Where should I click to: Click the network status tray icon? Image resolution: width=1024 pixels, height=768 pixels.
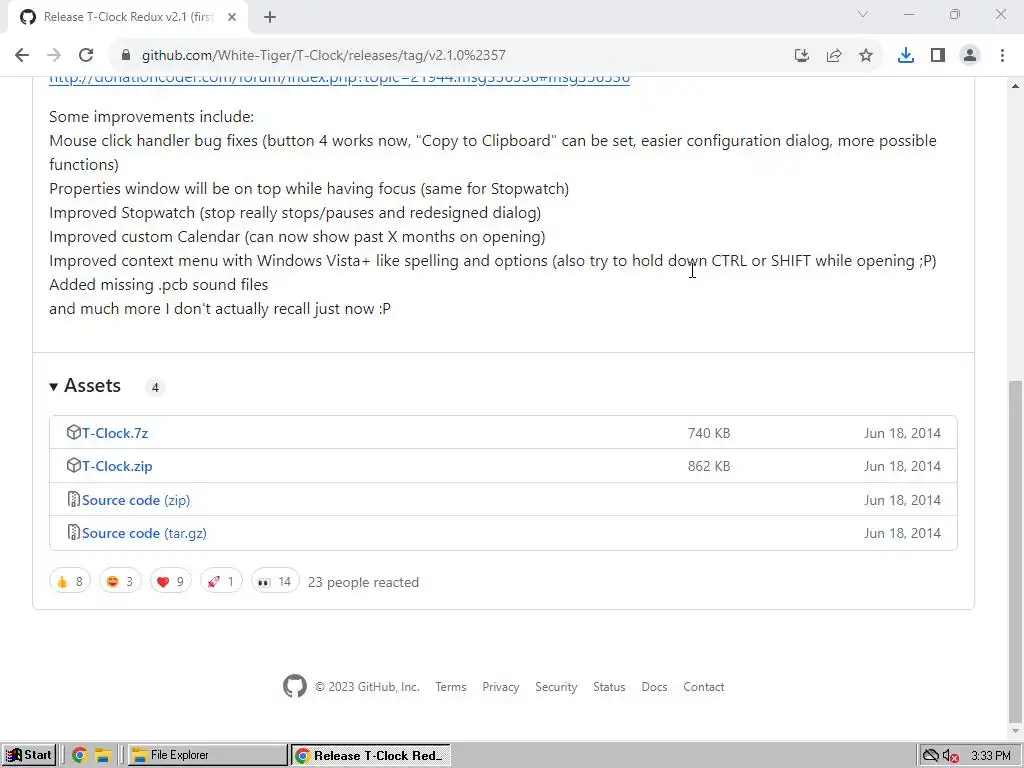[x=931, y=756]
